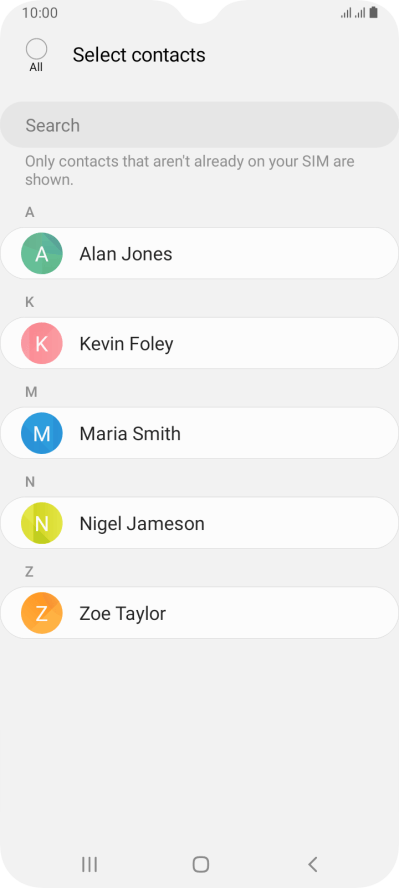Screen dimensions: 399x888
Task: Tap the orange Z avatar for Zoe Taylor
Action: (41, 613)
